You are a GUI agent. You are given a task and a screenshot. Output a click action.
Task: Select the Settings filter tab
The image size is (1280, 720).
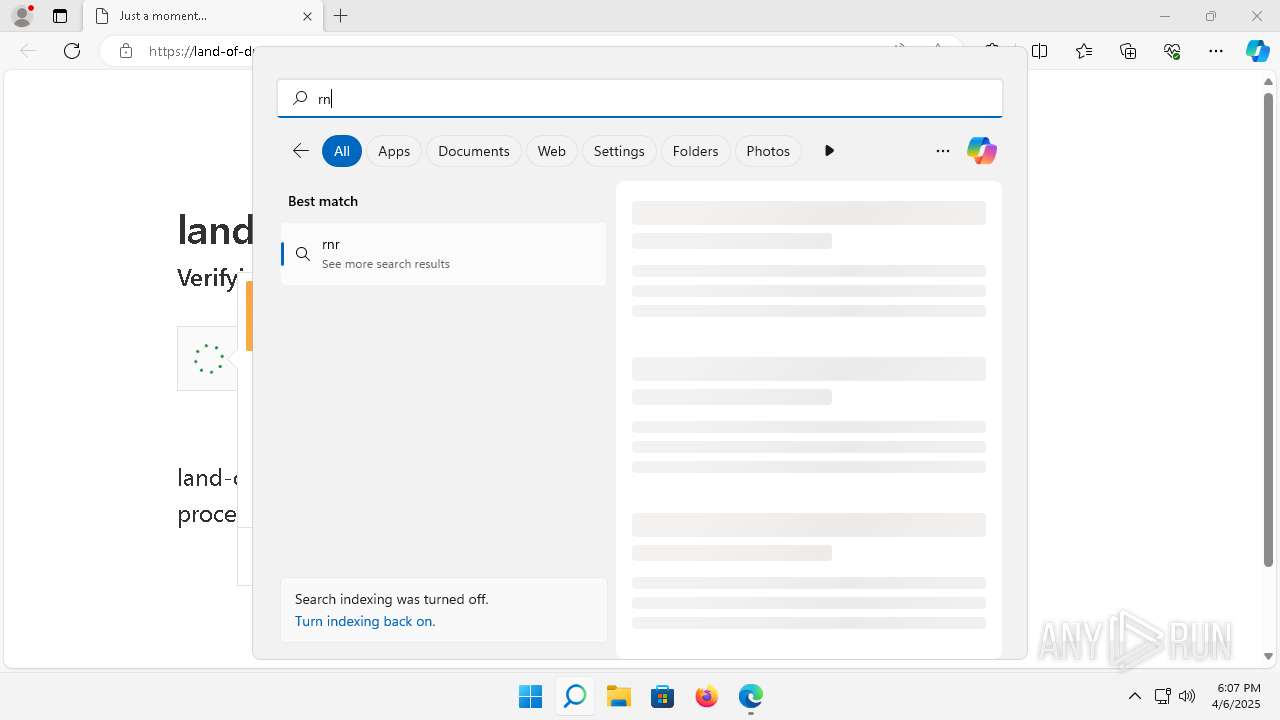(619, 151)
